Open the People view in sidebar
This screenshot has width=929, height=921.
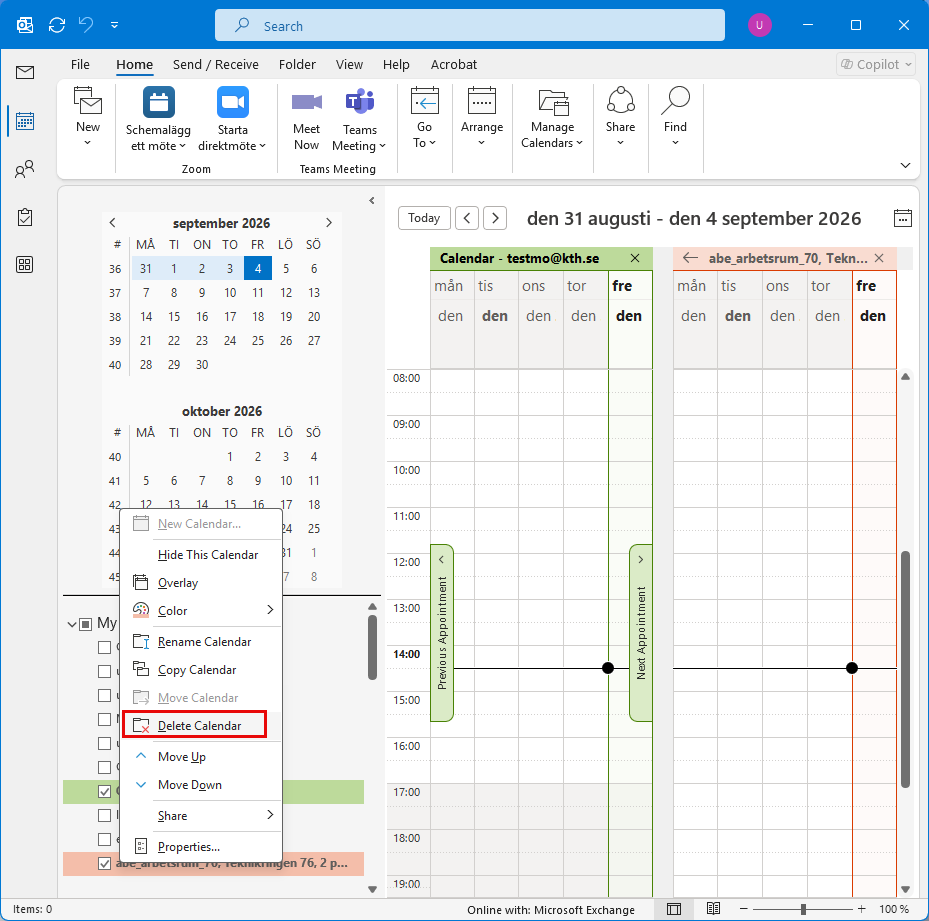pos(25,170)
